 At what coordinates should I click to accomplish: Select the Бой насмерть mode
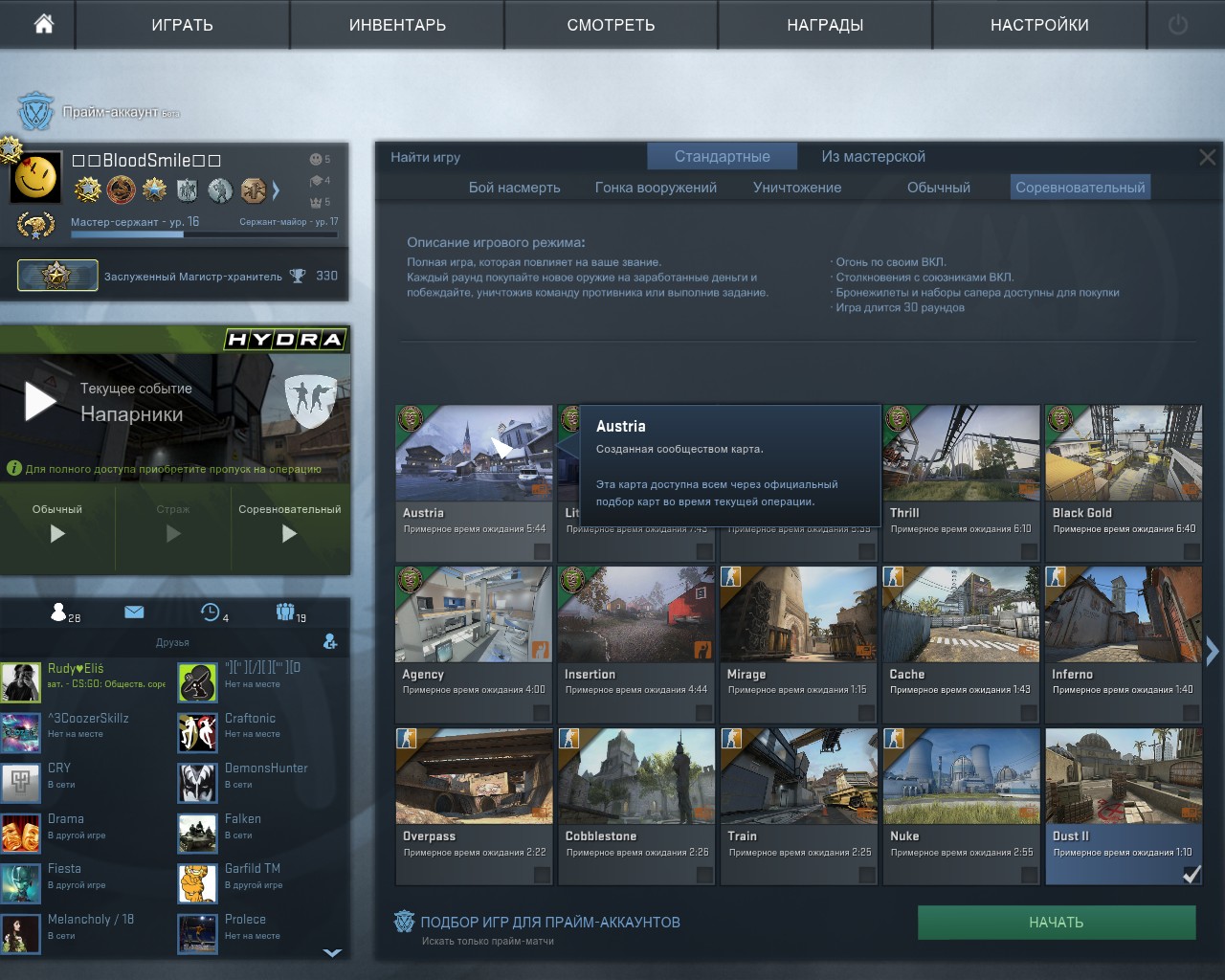514,188
